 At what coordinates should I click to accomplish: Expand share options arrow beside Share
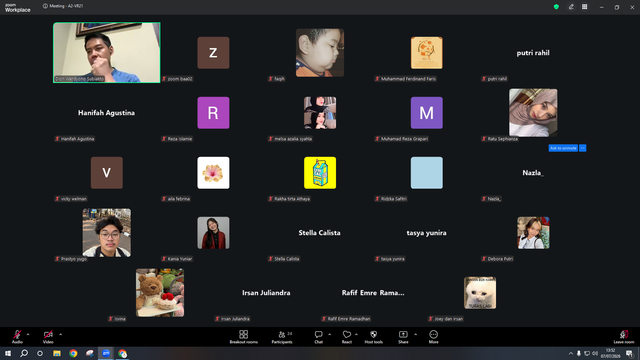(416, 334)
